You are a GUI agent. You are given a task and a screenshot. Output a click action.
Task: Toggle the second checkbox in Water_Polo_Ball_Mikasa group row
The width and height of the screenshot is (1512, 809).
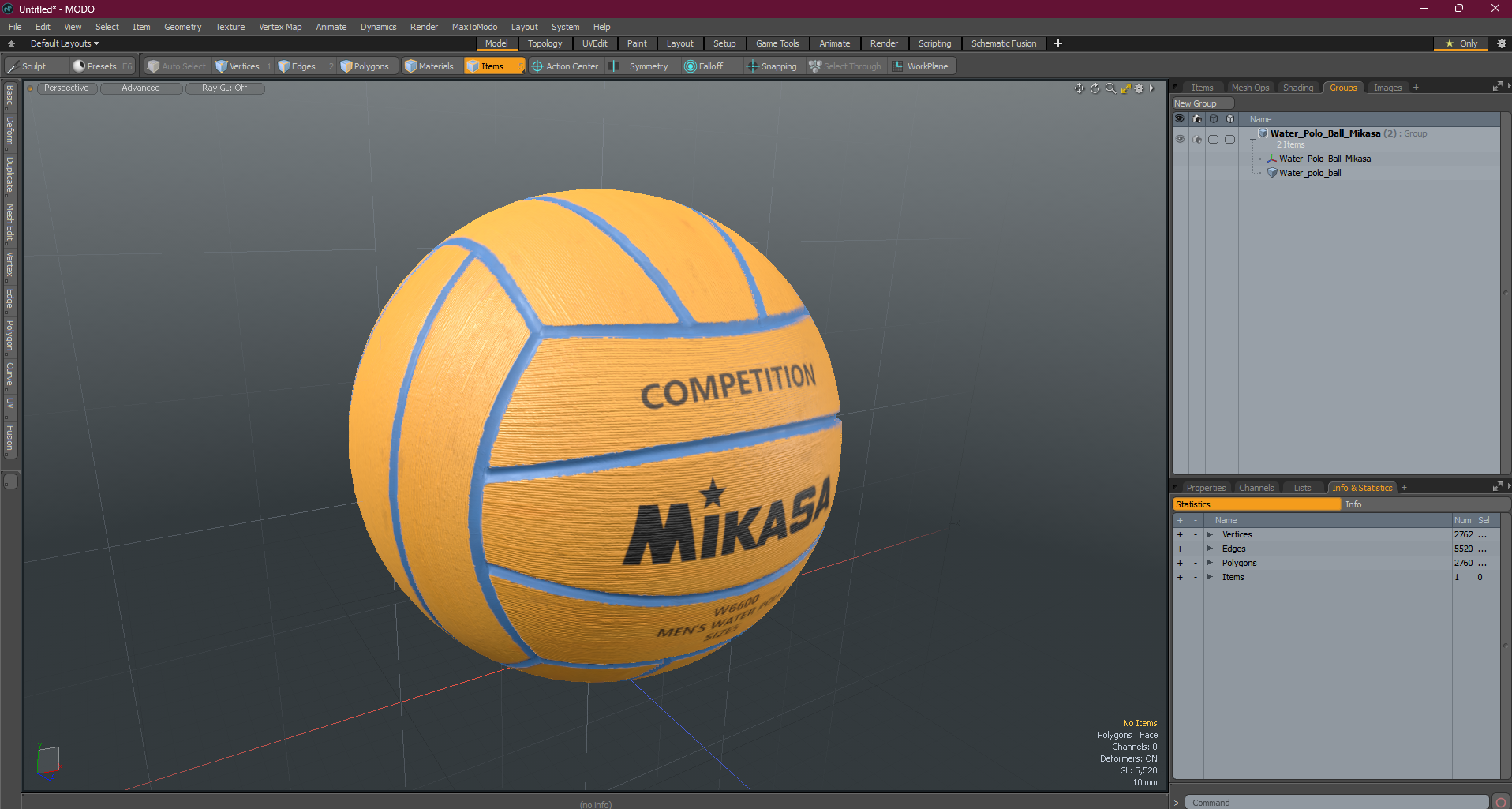(1229, 139)
